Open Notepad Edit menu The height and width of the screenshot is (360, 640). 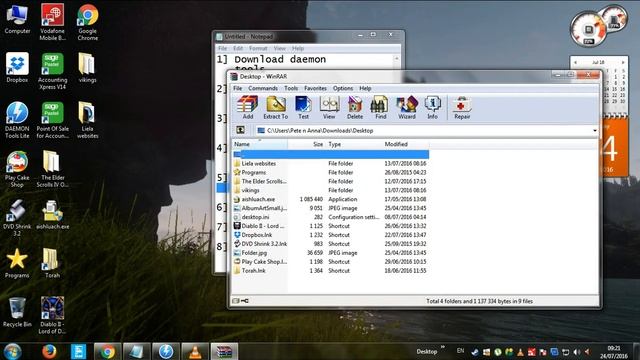(238, 48)
